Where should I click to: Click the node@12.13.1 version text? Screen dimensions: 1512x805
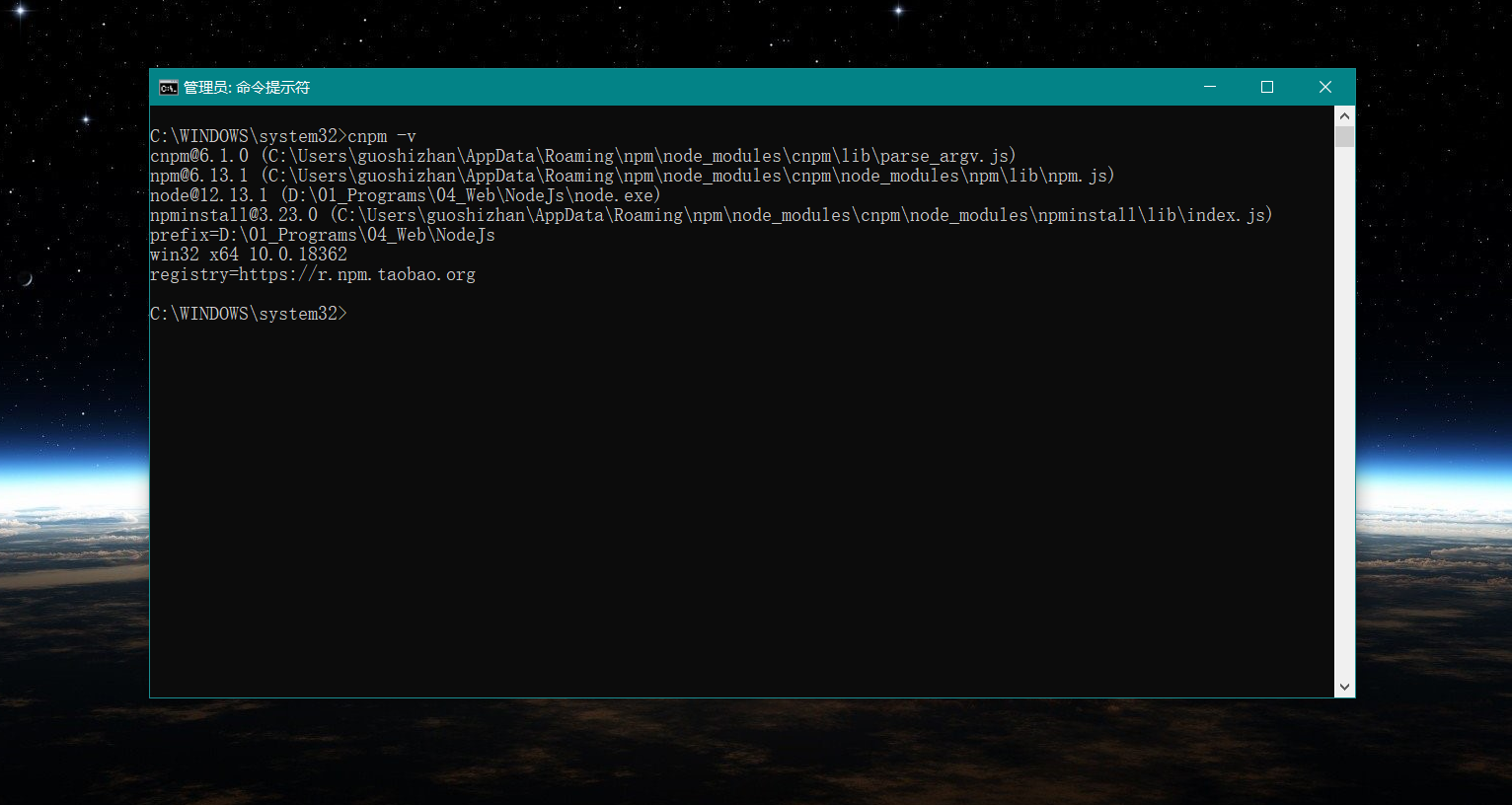pyautogui.click(x=208, y=195)
